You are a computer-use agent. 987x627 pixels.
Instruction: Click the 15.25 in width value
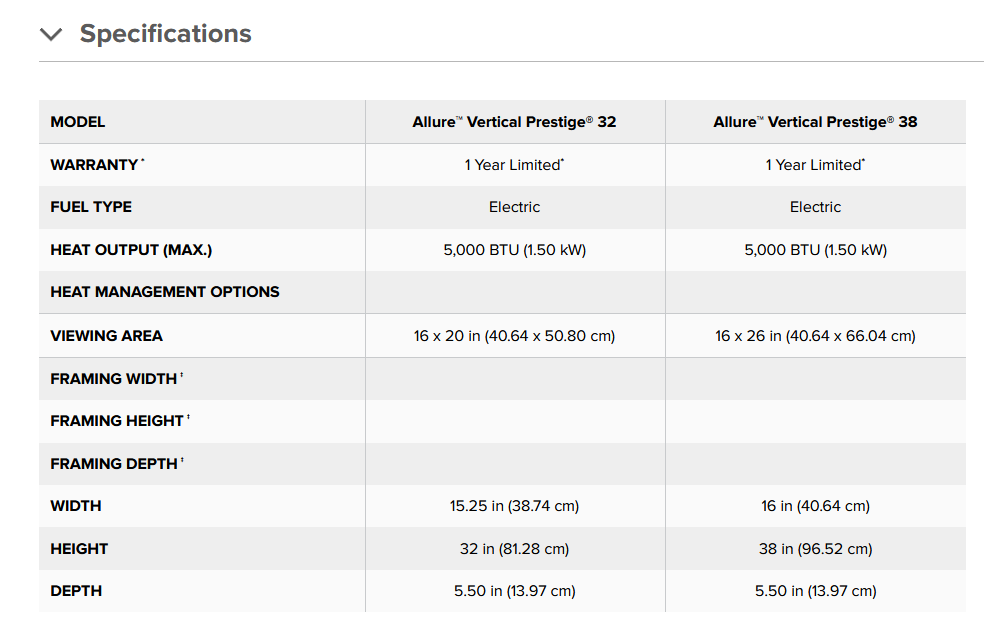[514, 506]
